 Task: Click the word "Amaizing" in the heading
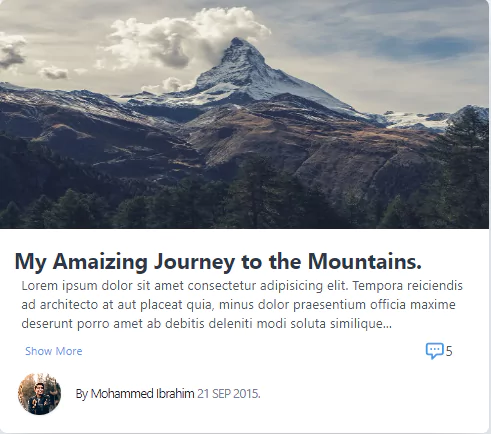pos(100,262)
